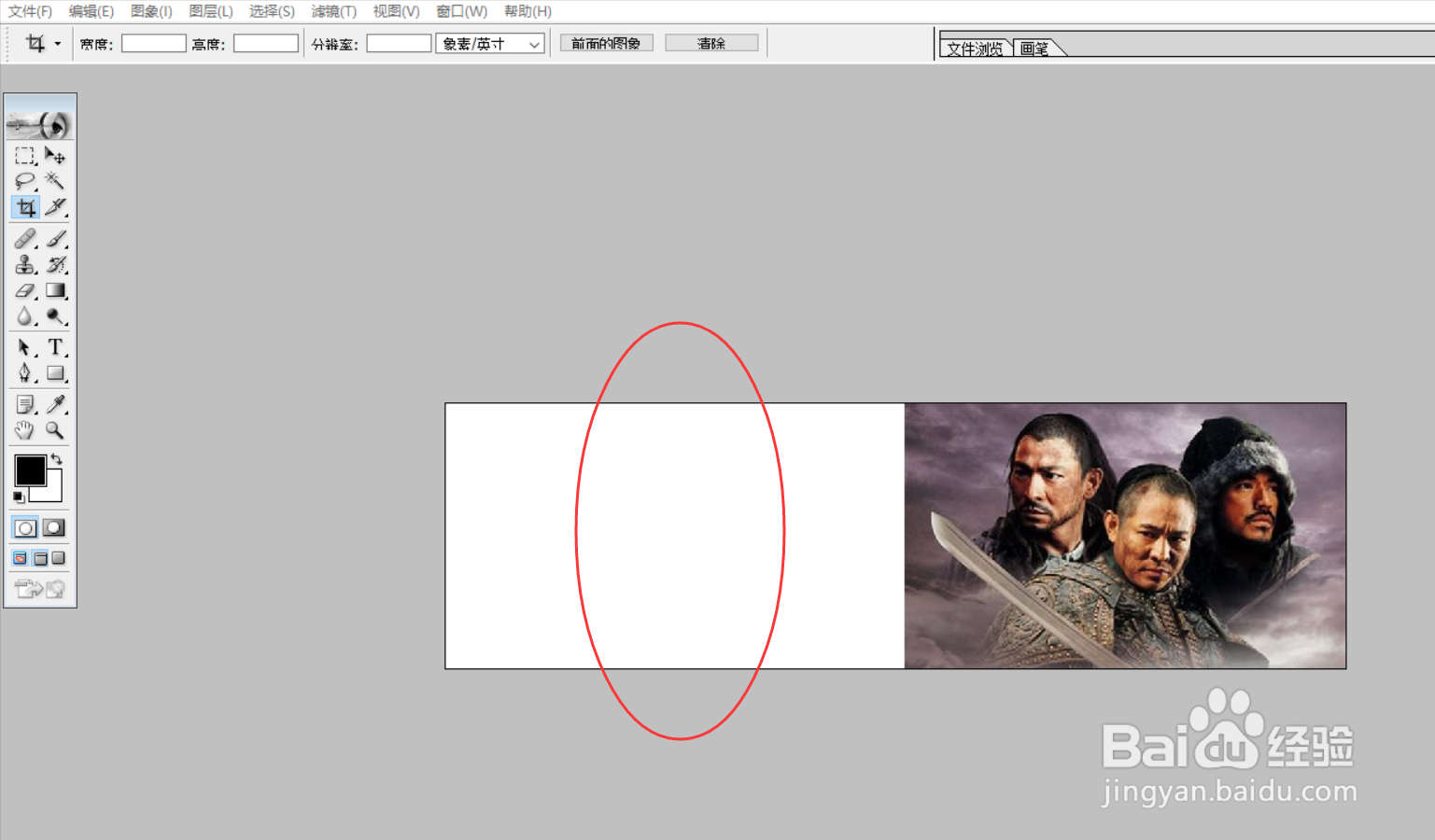Click the Jump to ImageReady icon
1435x840 pixels.
(x=40, y=589)
